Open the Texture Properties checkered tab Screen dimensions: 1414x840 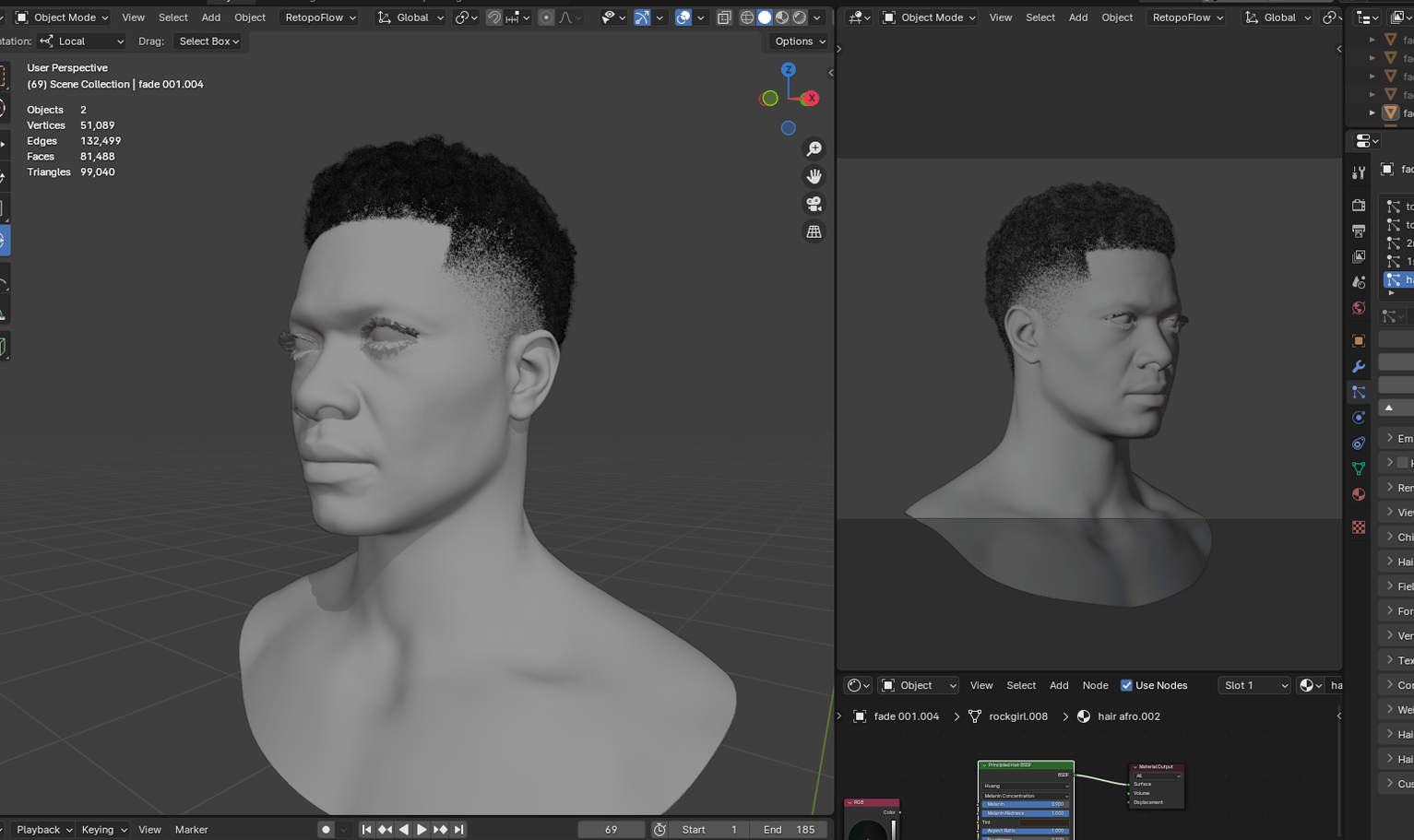[1358, 526]
